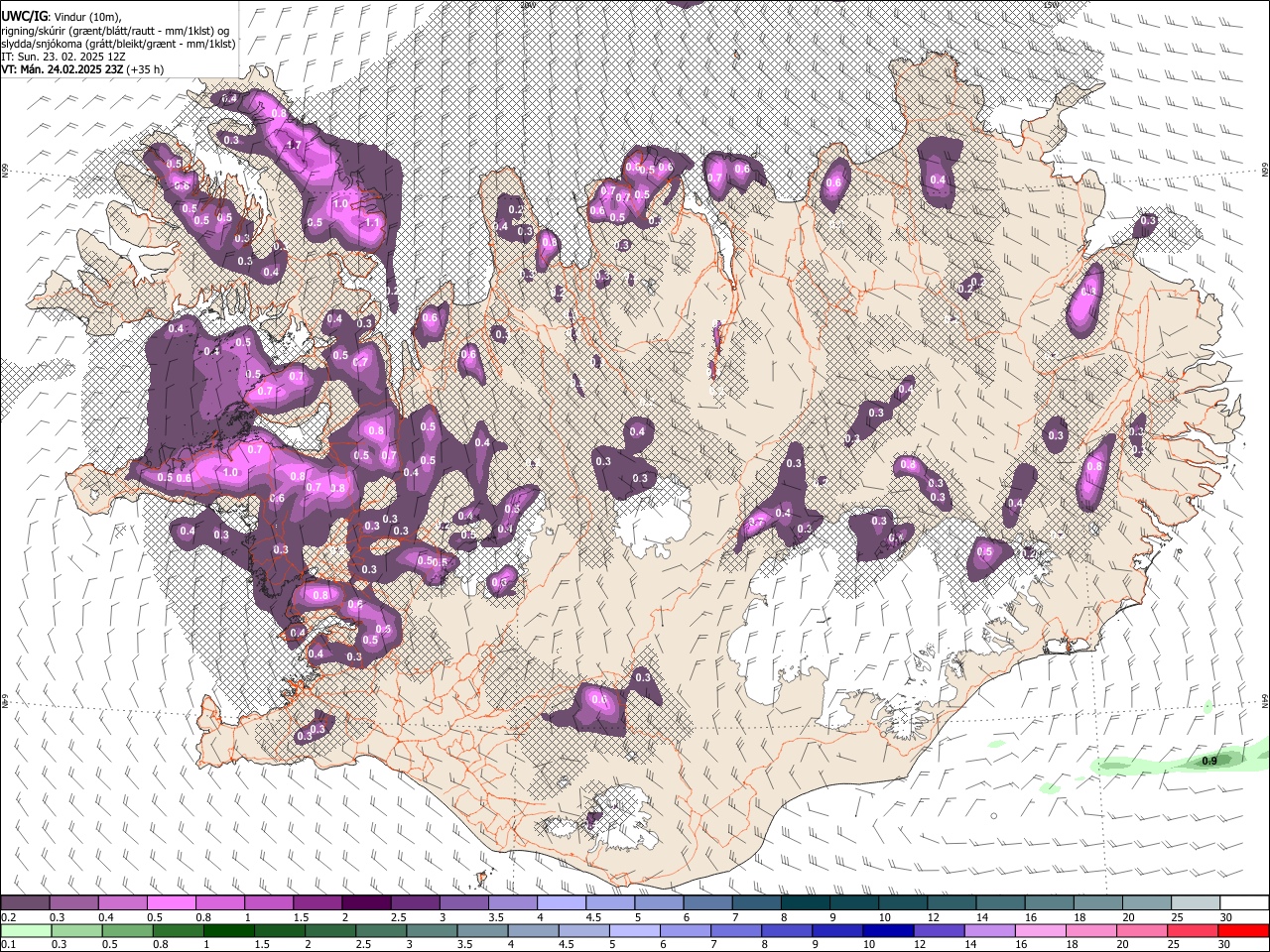1270x952 pixels.
Task: Select the light purple 14 rain swatch
Action: point(989,930)
